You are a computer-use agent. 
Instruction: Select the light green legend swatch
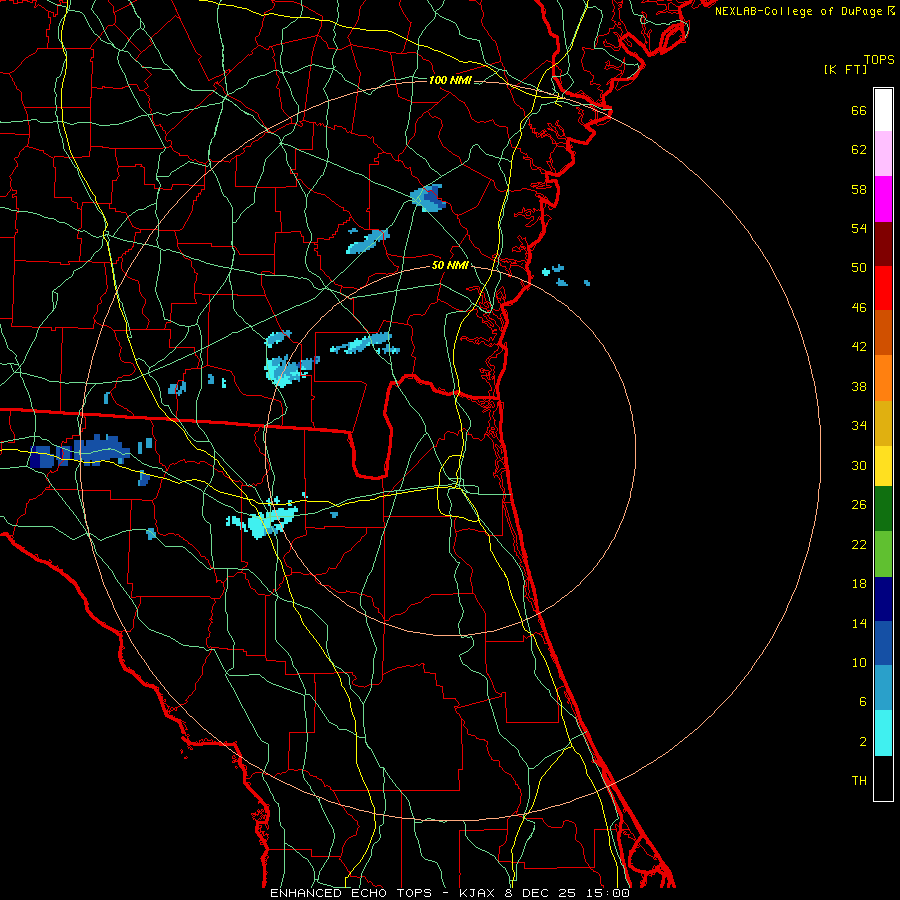pos(883,554)
